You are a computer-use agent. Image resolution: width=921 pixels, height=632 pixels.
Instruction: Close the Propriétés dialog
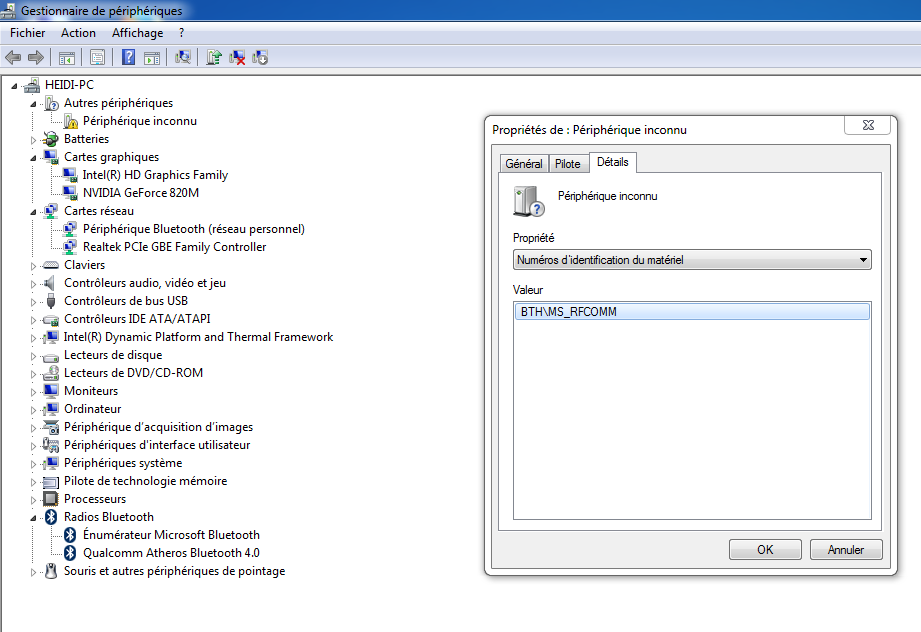click(868, 125)
